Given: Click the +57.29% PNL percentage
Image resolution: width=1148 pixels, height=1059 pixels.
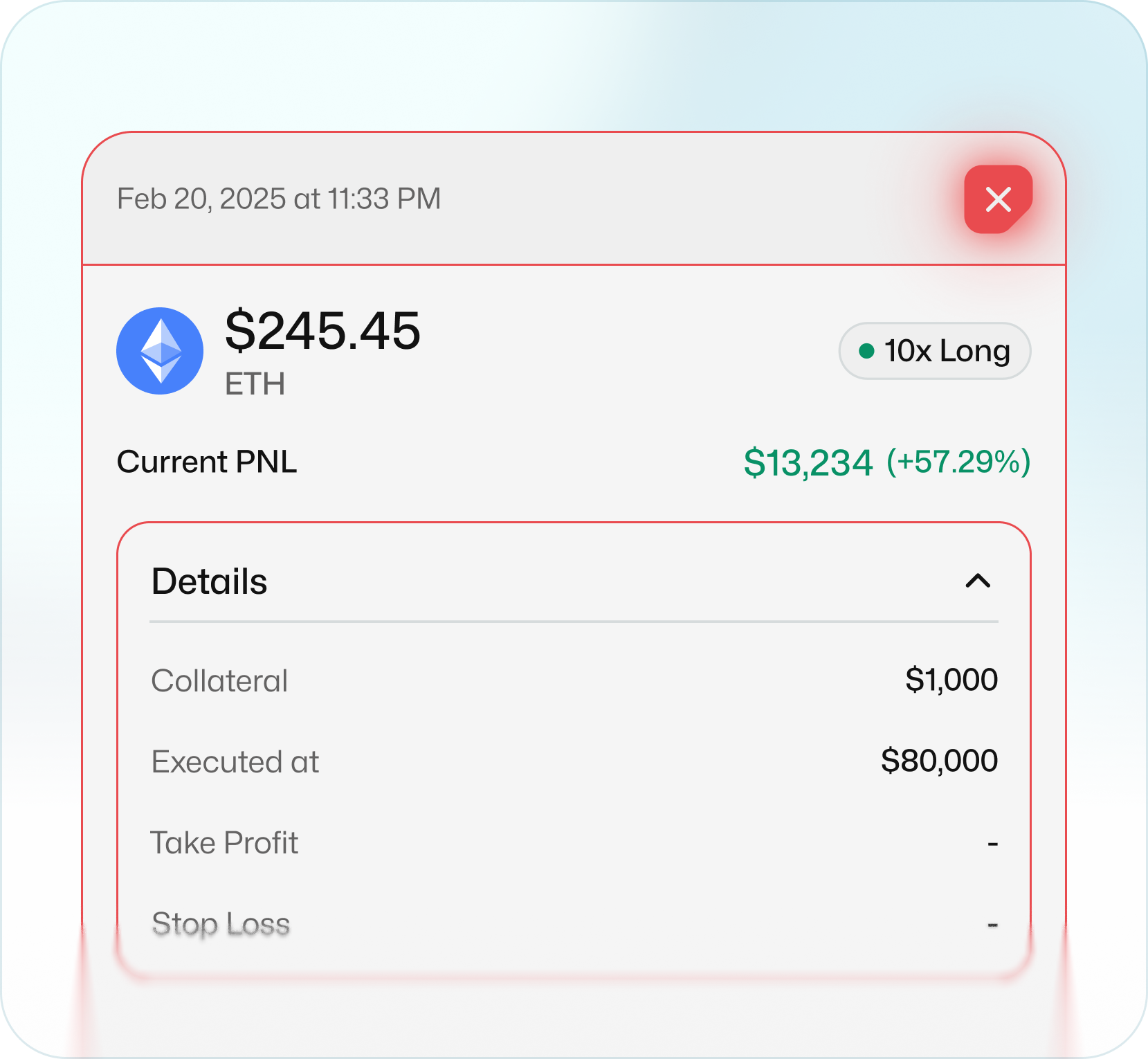Looking at the screenshot, I should [959, 462].
